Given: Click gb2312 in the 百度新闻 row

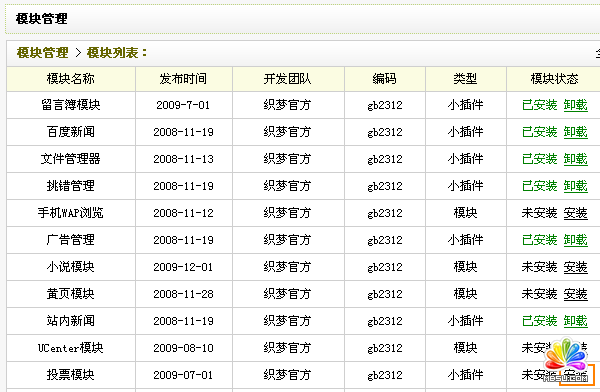Looking at the screenshot, I should click(x=385, y=132).
